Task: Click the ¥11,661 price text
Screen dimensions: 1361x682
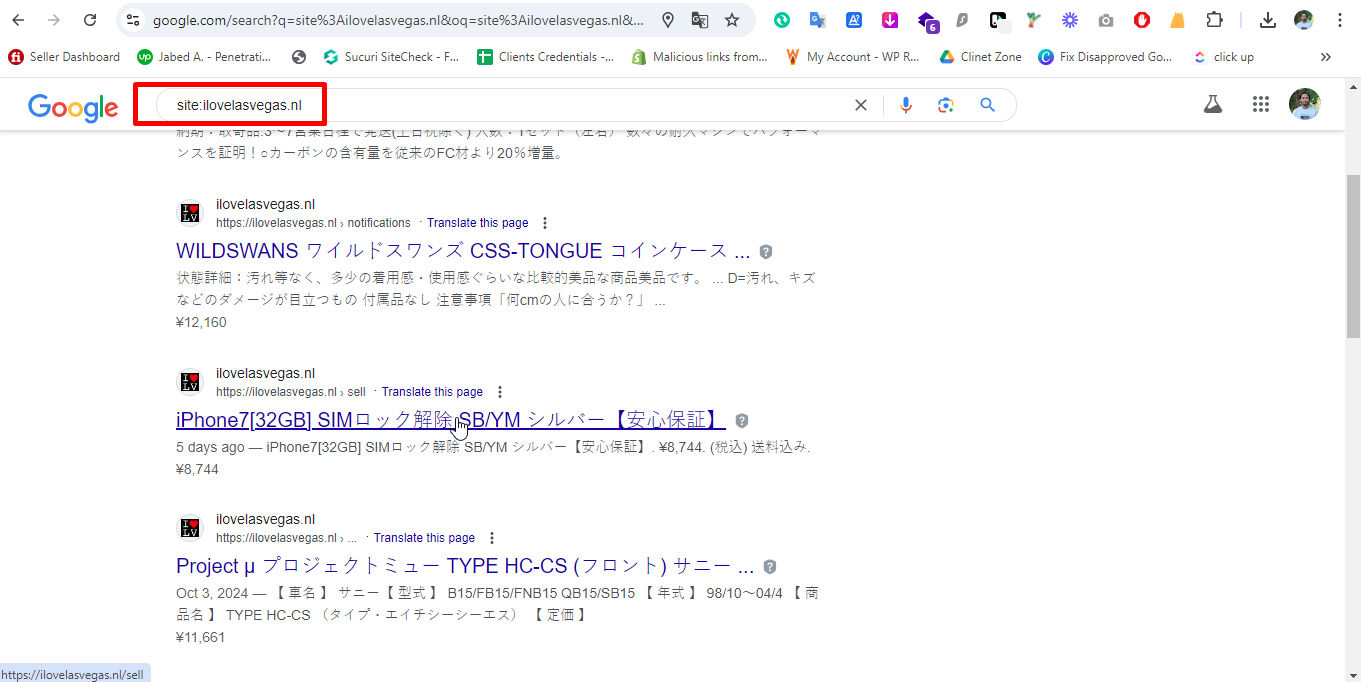Action: click(200, 637)
